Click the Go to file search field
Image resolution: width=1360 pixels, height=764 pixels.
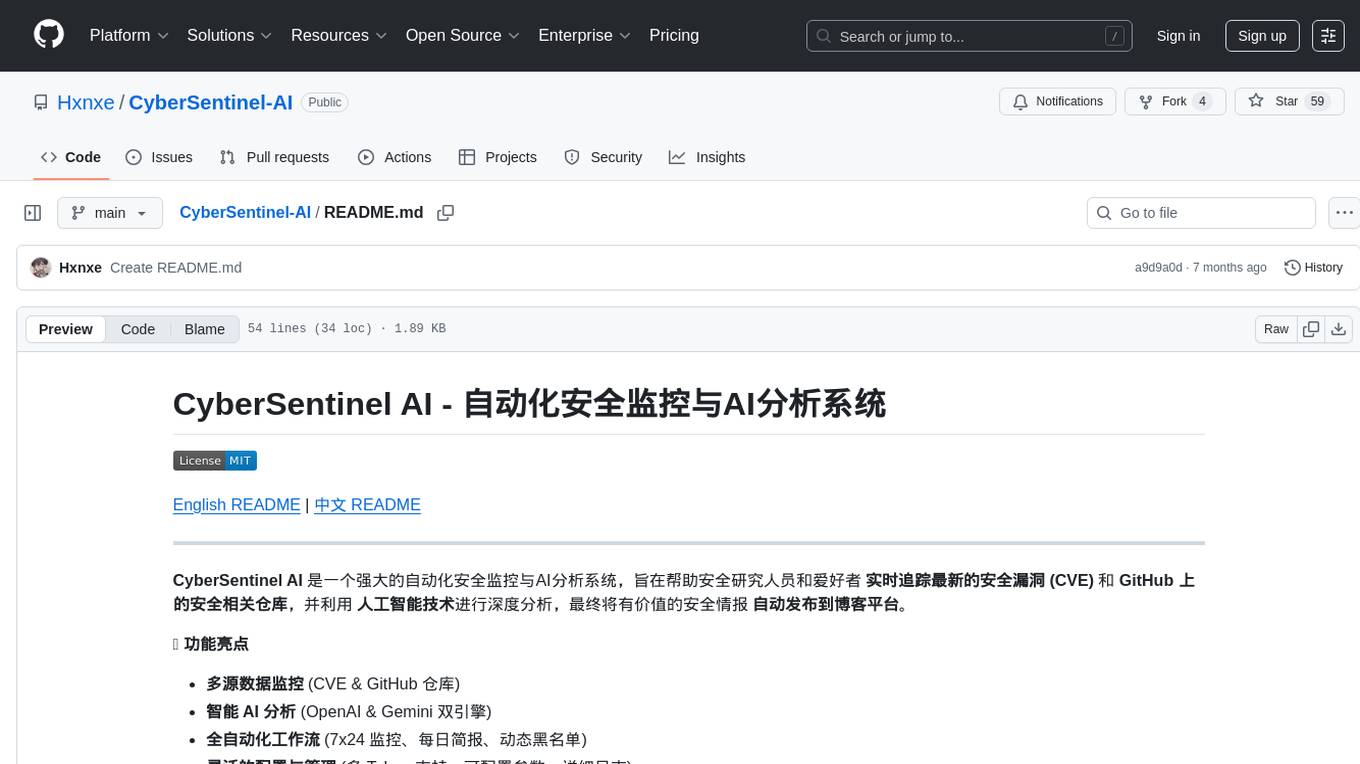pyautogui.click(x=1201, y=213)
